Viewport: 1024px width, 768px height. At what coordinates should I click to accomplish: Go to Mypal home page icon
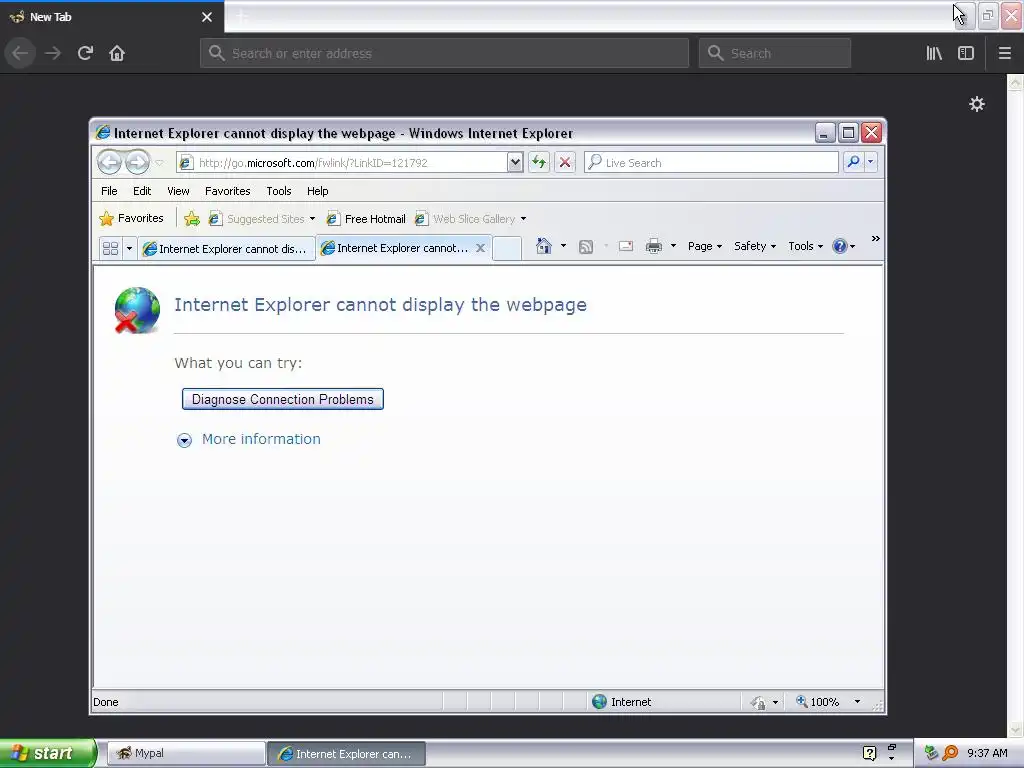tap(117, 53)
